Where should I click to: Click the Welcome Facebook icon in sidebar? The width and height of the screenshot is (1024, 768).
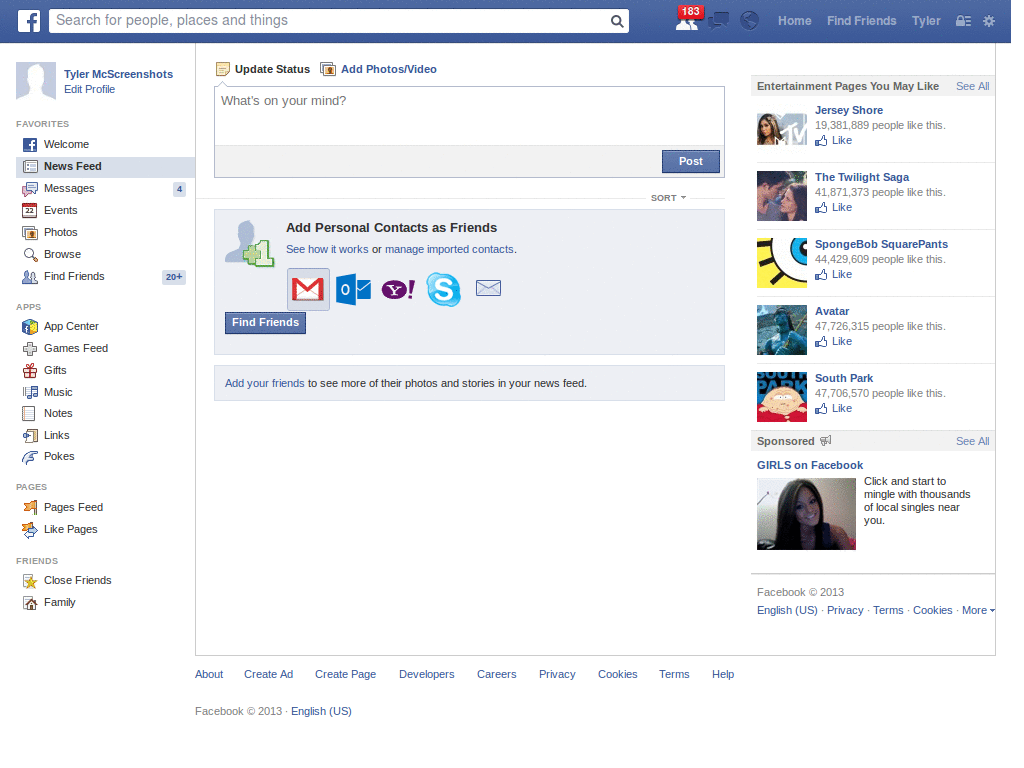(x=29, y=145)
